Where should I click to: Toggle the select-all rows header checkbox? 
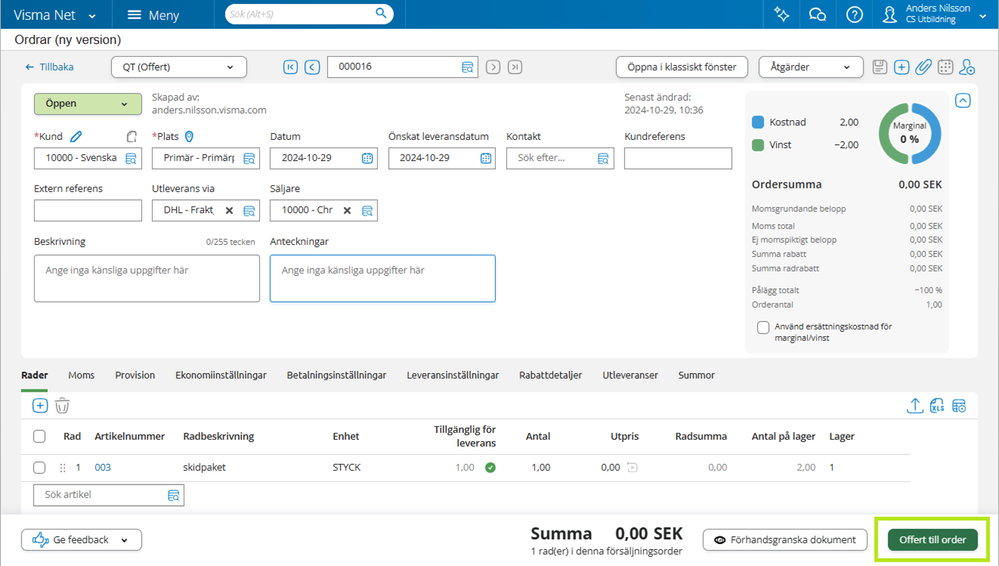[x=40, y=436]
